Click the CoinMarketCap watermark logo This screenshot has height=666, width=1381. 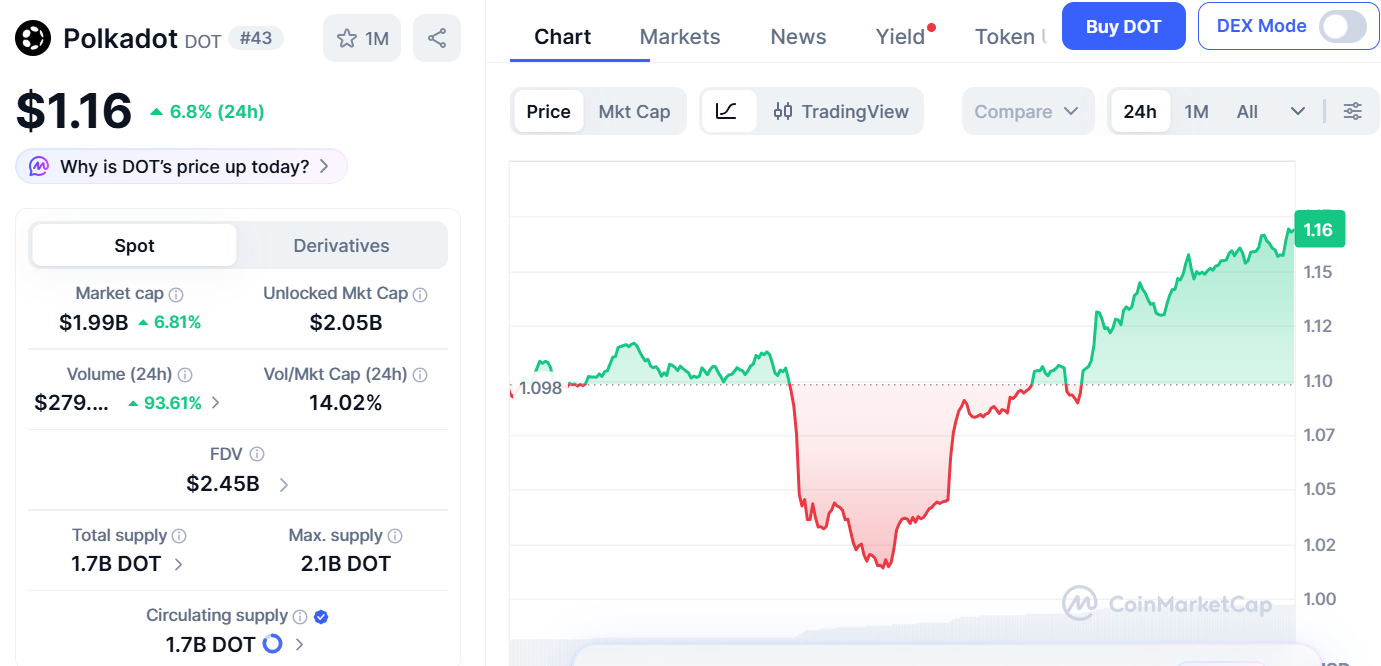coord(1079,604)
